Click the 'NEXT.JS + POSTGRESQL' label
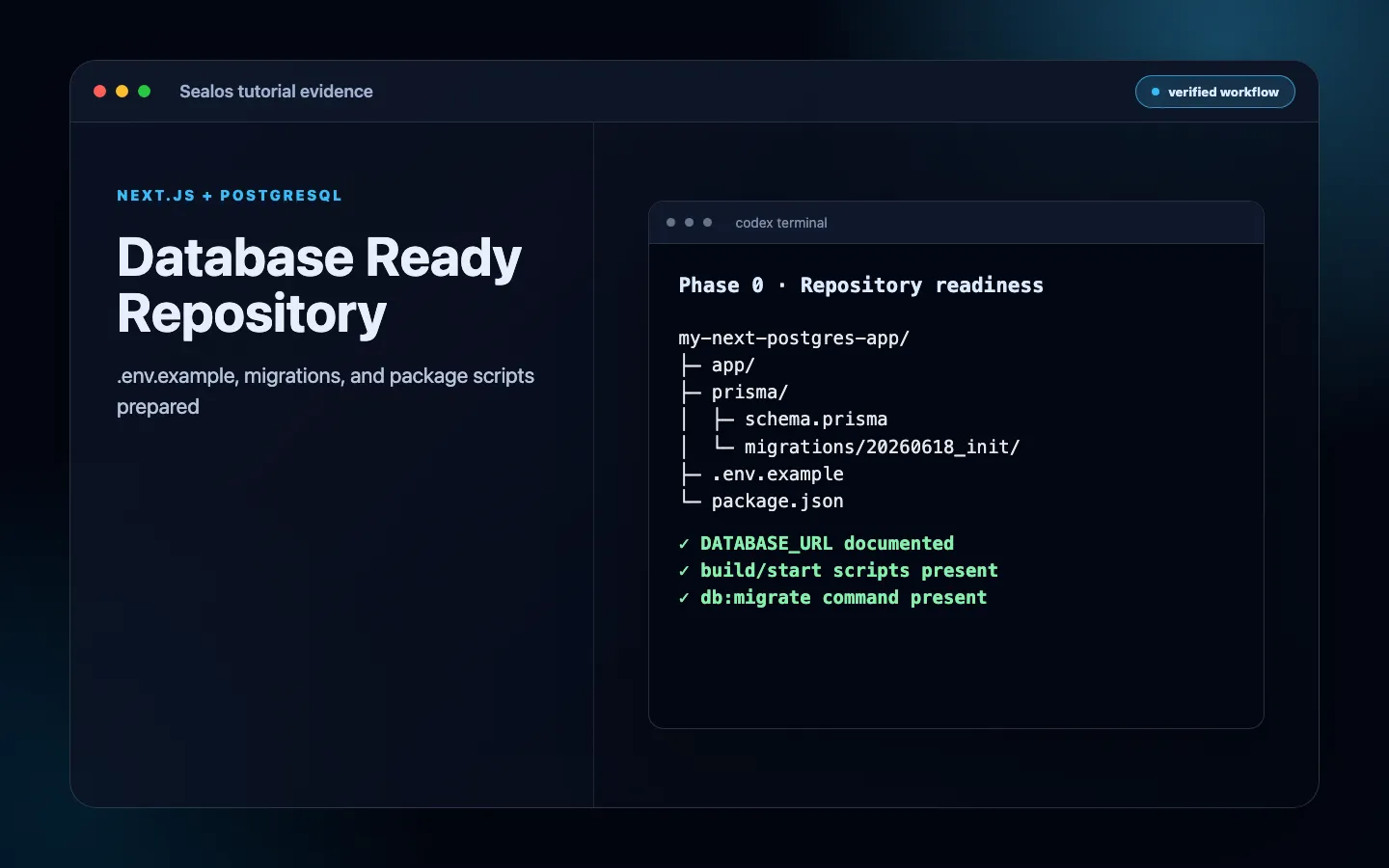This screenshot has width=1389, height=868. pyautogui.click(x=230, y=196)
